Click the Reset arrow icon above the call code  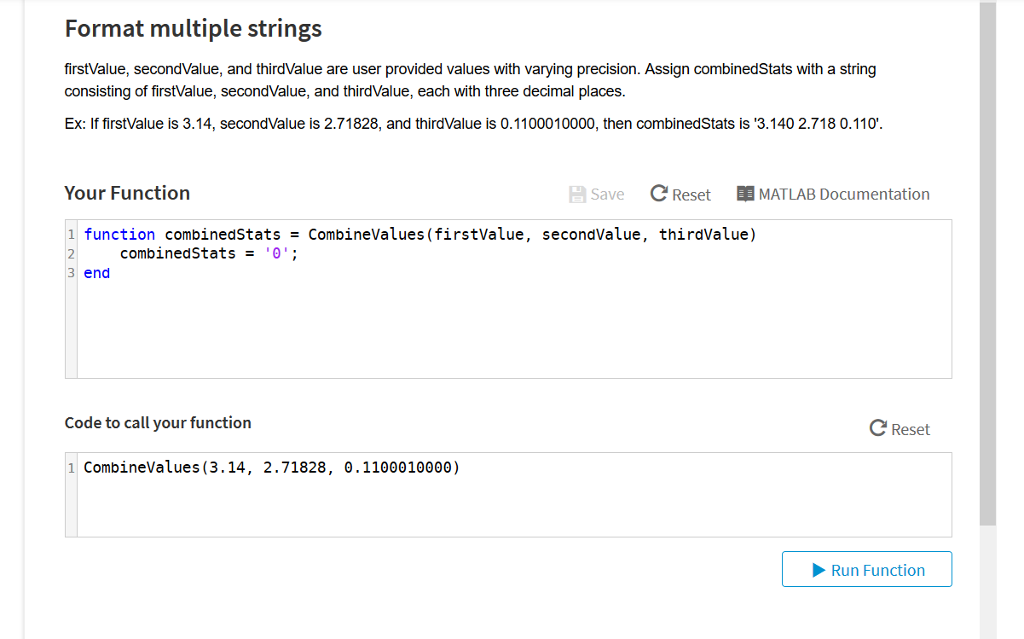pos(878,429)
